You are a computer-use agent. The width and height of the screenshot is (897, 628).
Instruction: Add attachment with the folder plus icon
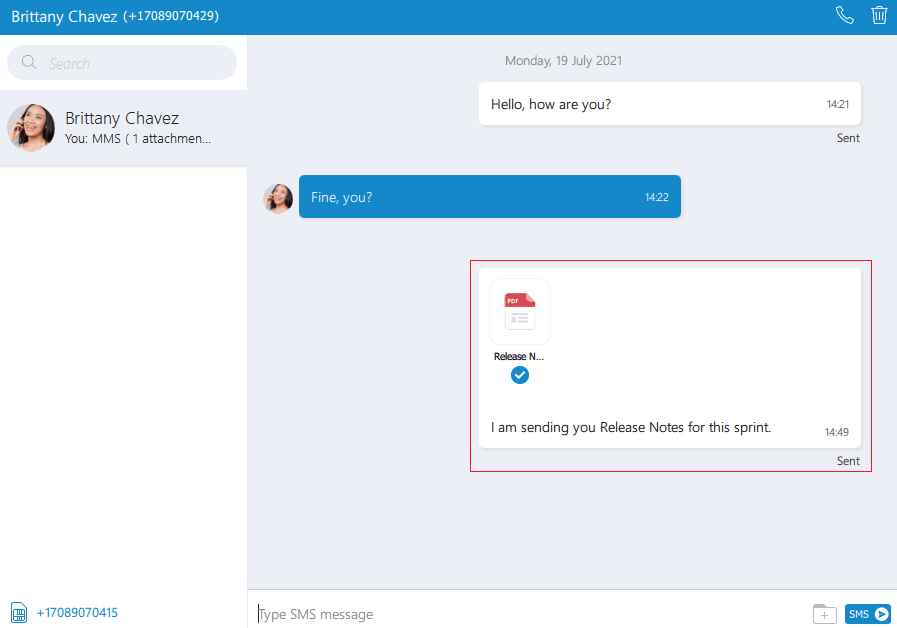(x=824, y=614)
